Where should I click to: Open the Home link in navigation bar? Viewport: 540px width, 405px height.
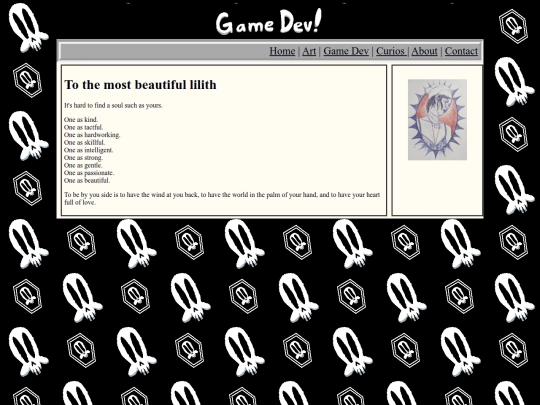pyautogui.click(x=282, y=51)
